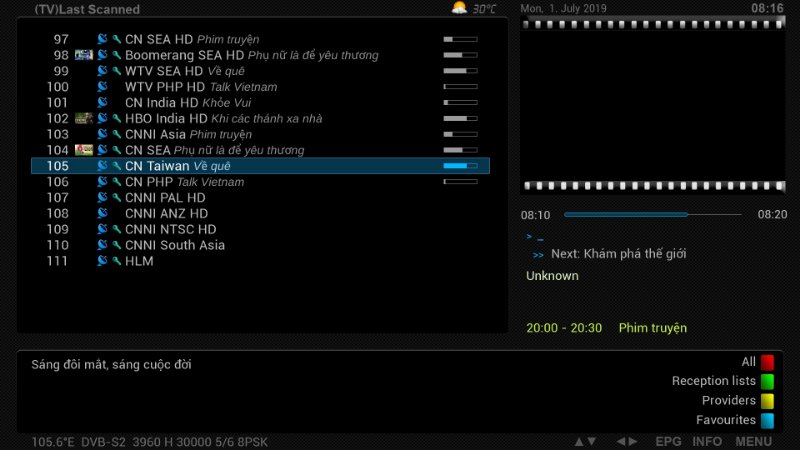
Task: Click up/down navigation arrows
Action: point(585,441)
